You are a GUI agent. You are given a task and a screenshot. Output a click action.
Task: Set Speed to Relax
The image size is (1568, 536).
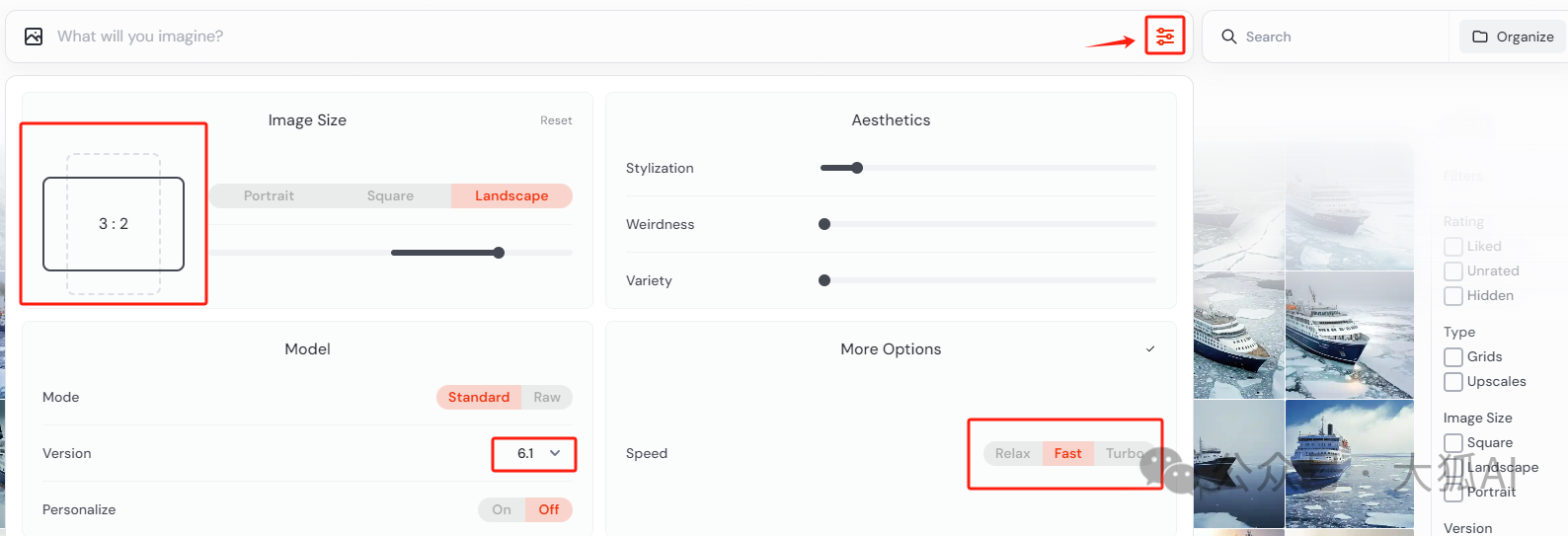coord(1012,453)
